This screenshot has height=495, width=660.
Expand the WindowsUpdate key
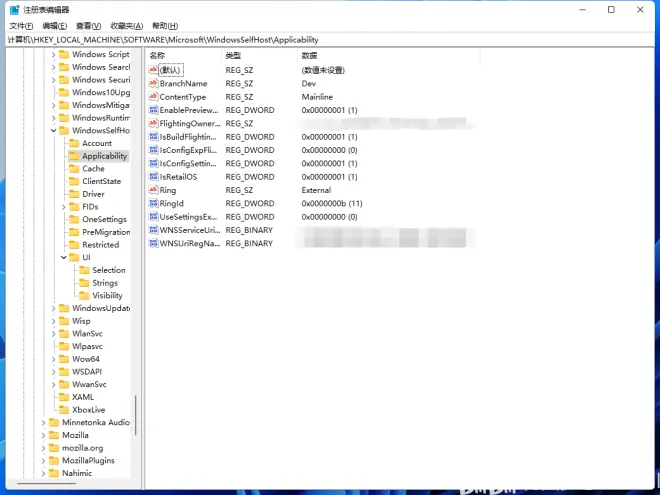[53, 309]
